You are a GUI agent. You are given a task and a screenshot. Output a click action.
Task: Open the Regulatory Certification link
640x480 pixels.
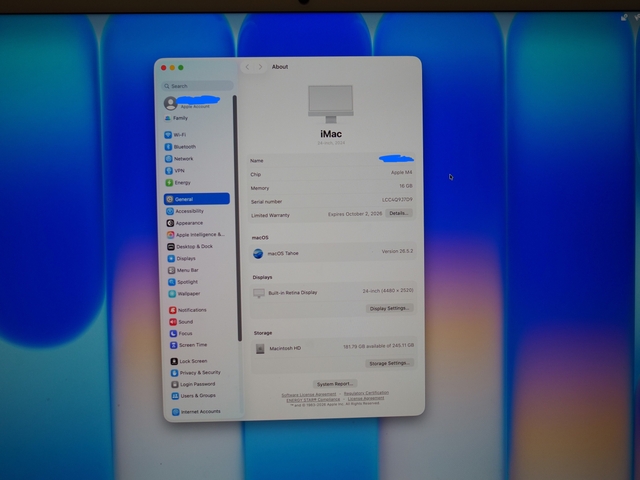(x=366, y=393)
